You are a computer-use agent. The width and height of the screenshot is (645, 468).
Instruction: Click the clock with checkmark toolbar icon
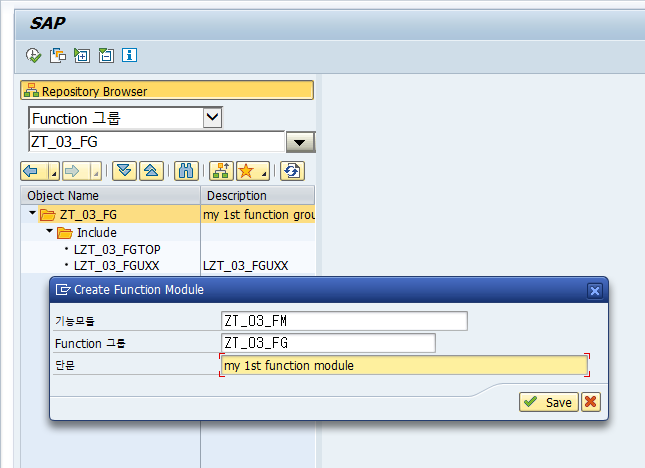pyautogui.click(x=33, y=55)
